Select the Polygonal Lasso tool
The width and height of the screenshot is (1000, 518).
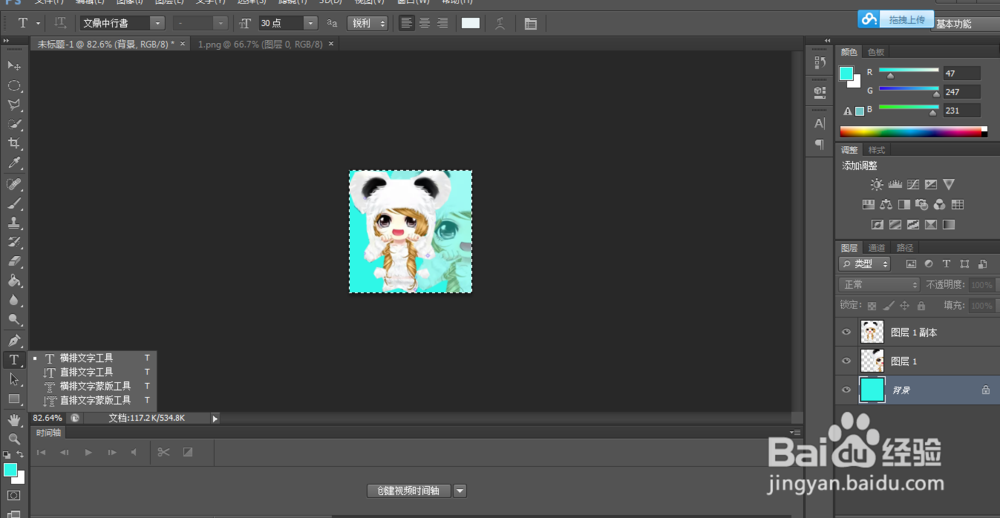pos(14,105)
